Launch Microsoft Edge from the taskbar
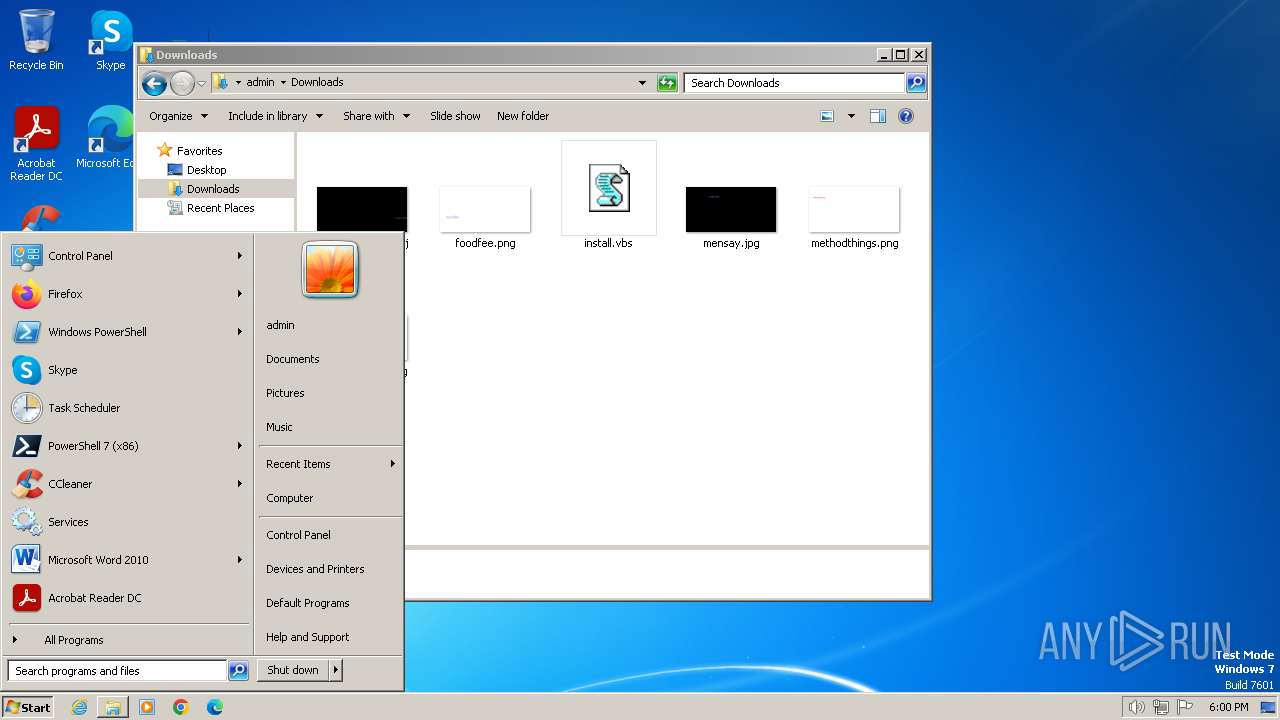1280x720 pixels. tap(215, 707)
